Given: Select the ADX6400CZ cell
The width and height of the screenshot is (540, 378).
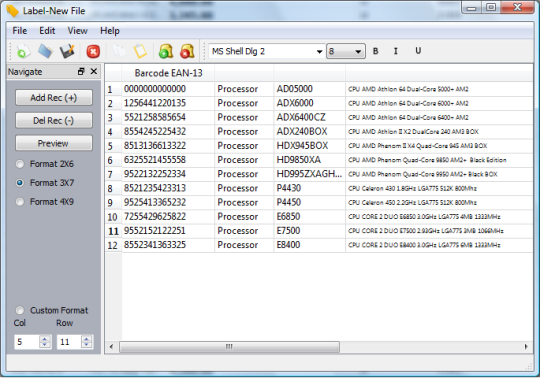Looking at the screenshot, I should point(310,117).
